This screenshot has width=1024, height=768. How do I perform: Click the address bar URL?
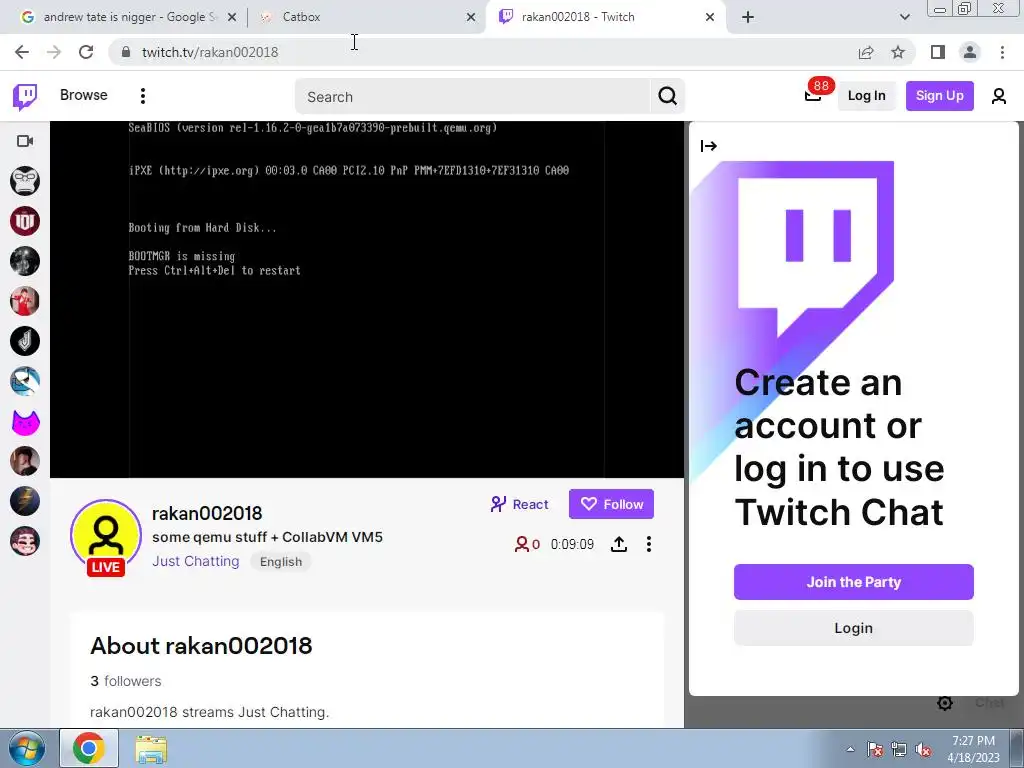pyautogui.click(x=210, y=52)
